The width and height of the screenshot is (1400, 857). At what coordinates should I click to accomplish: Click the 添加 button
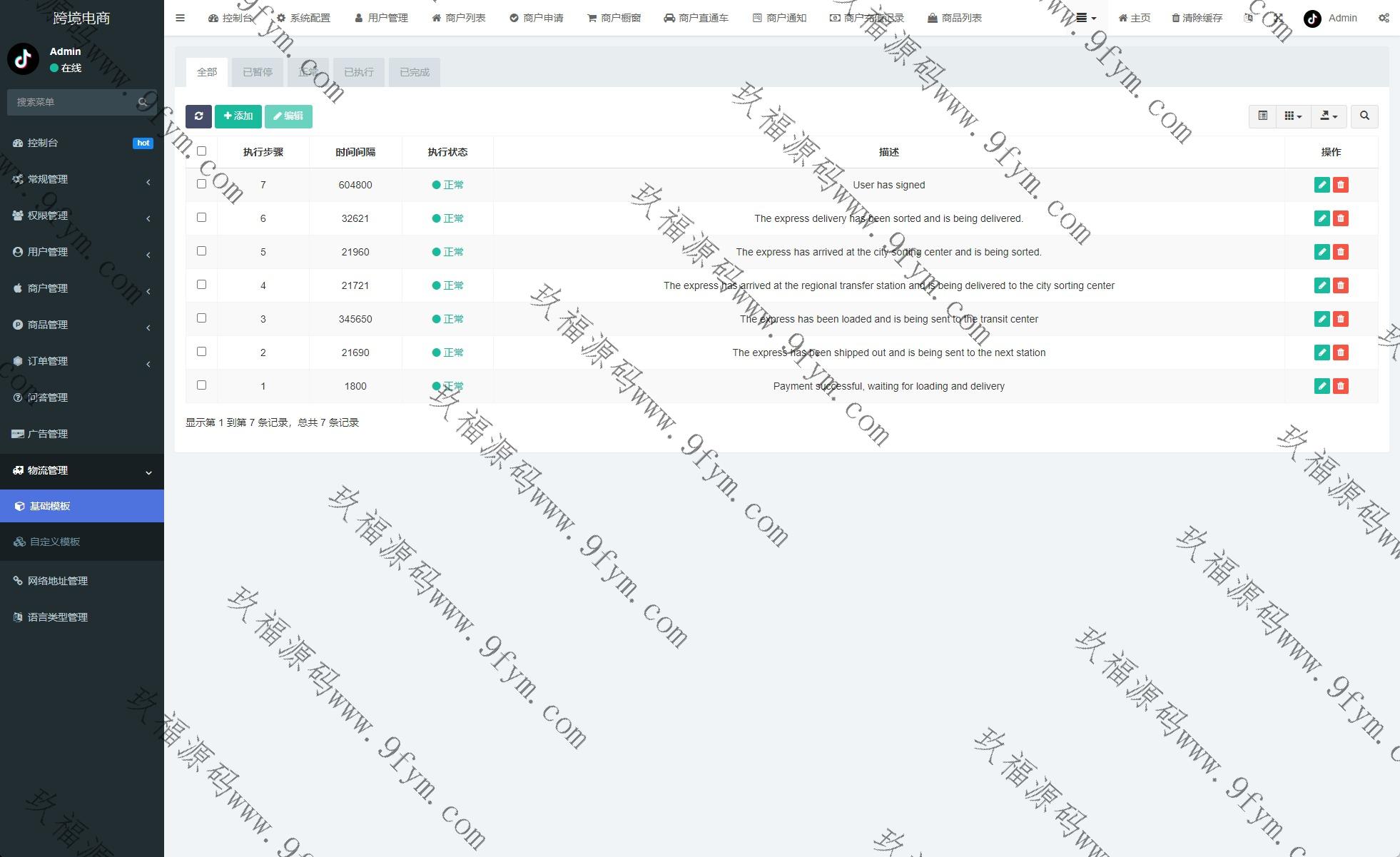(x=238, y=116)
